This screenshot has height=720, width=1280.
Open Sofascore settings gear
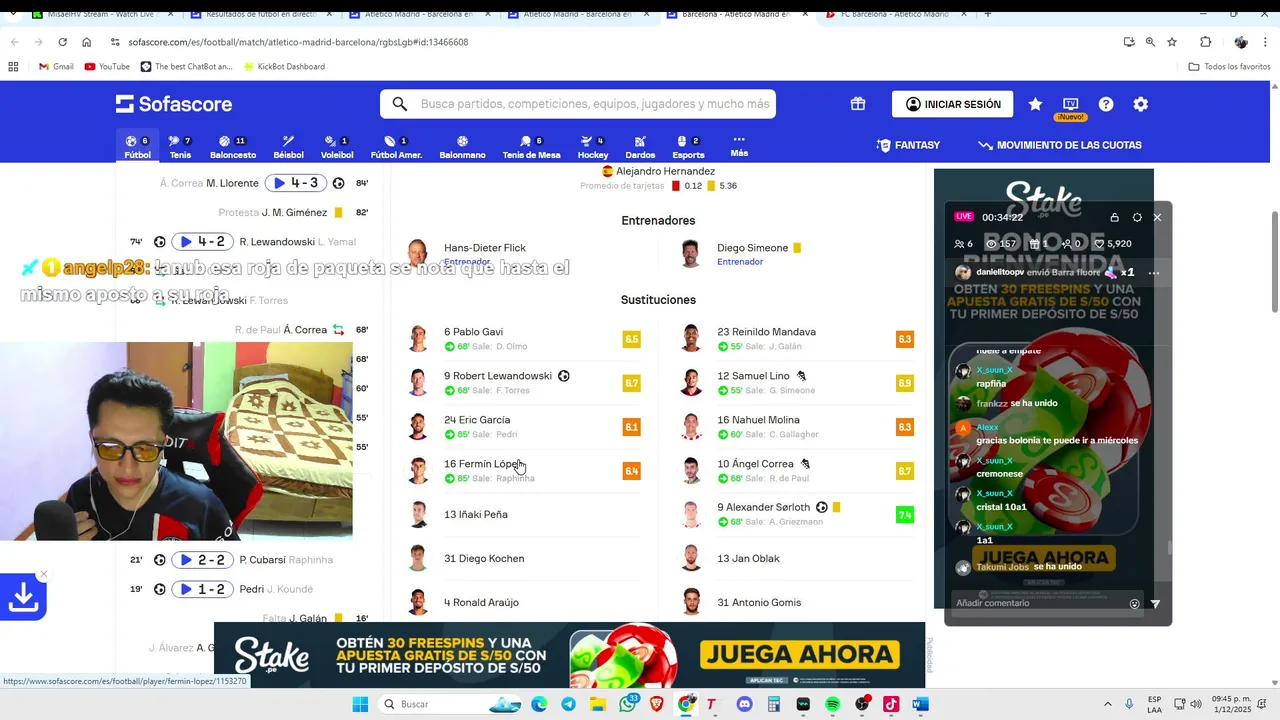point(1141,104)
